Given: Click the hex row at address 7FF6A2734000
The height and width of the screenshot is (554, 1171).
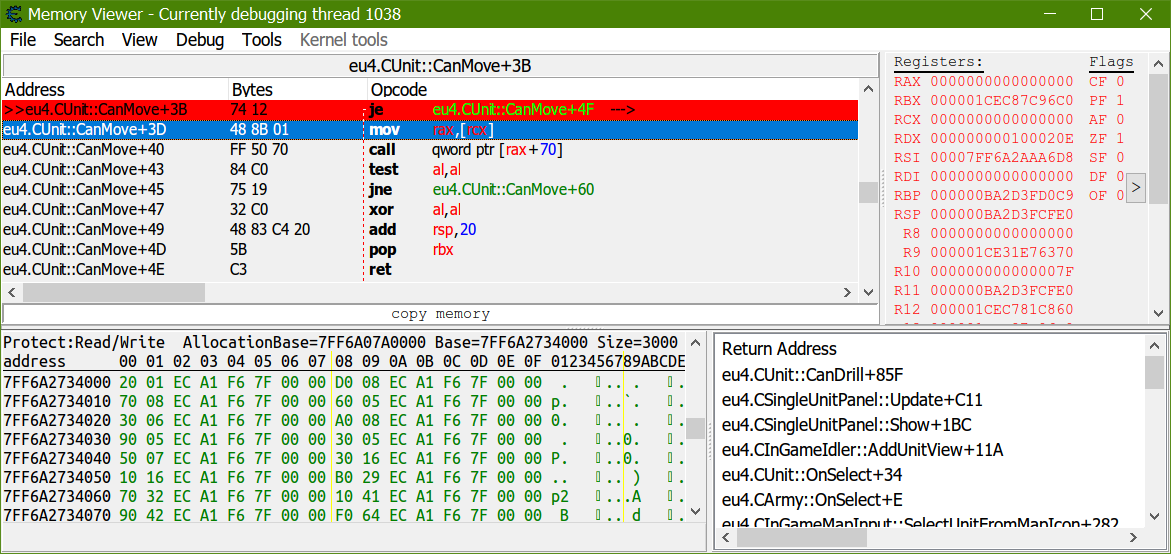Looking at the screenshot, I should (344, 382).
